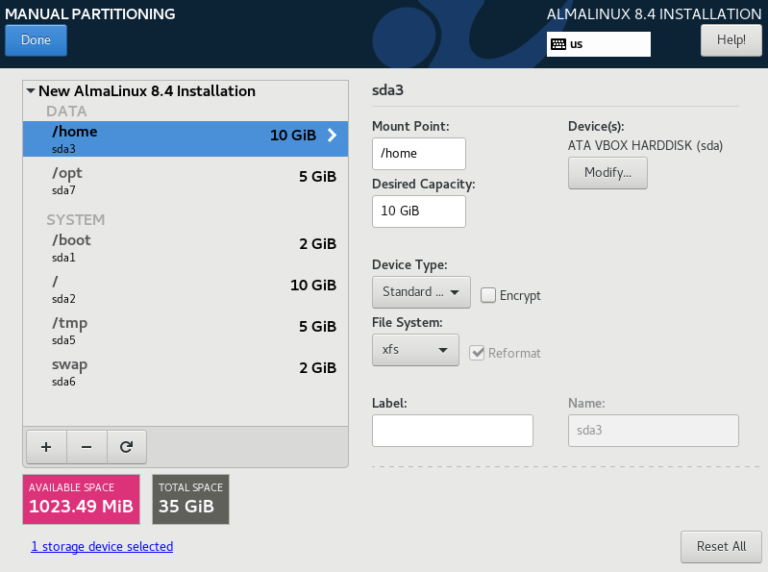
Task: Toggle the Reformat checkbox
Action: [x=477, y=353]
